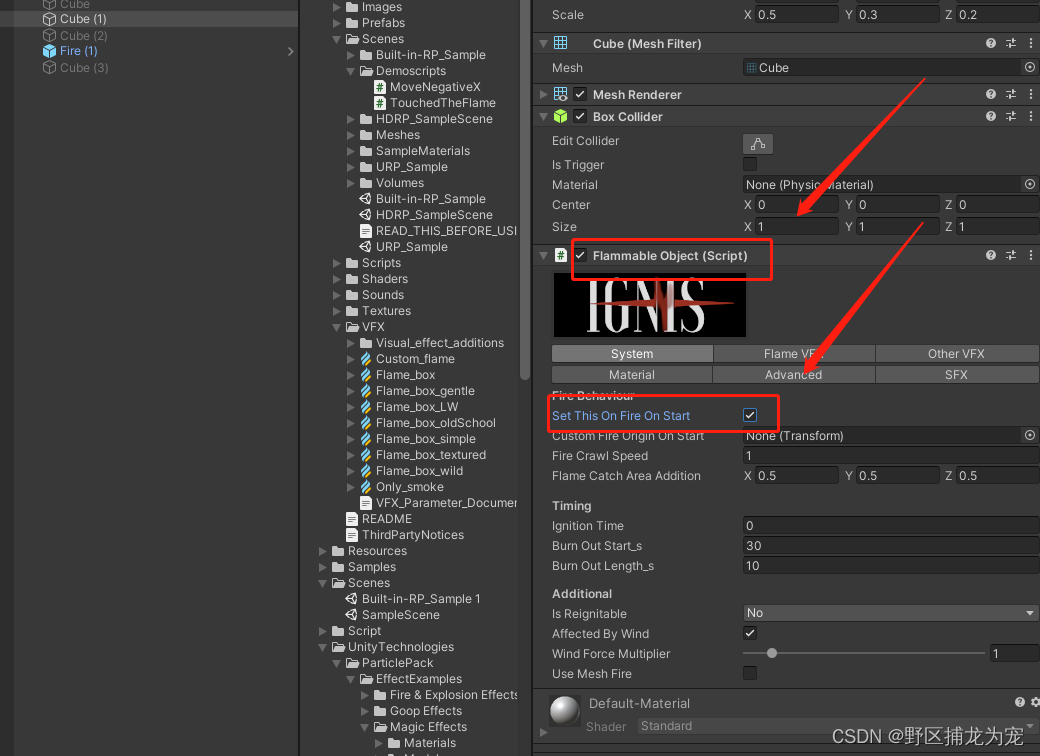Click the presets icon on Flammable Object
The width and height of the screenshot is (1040, 756).
pos(1010,255)
